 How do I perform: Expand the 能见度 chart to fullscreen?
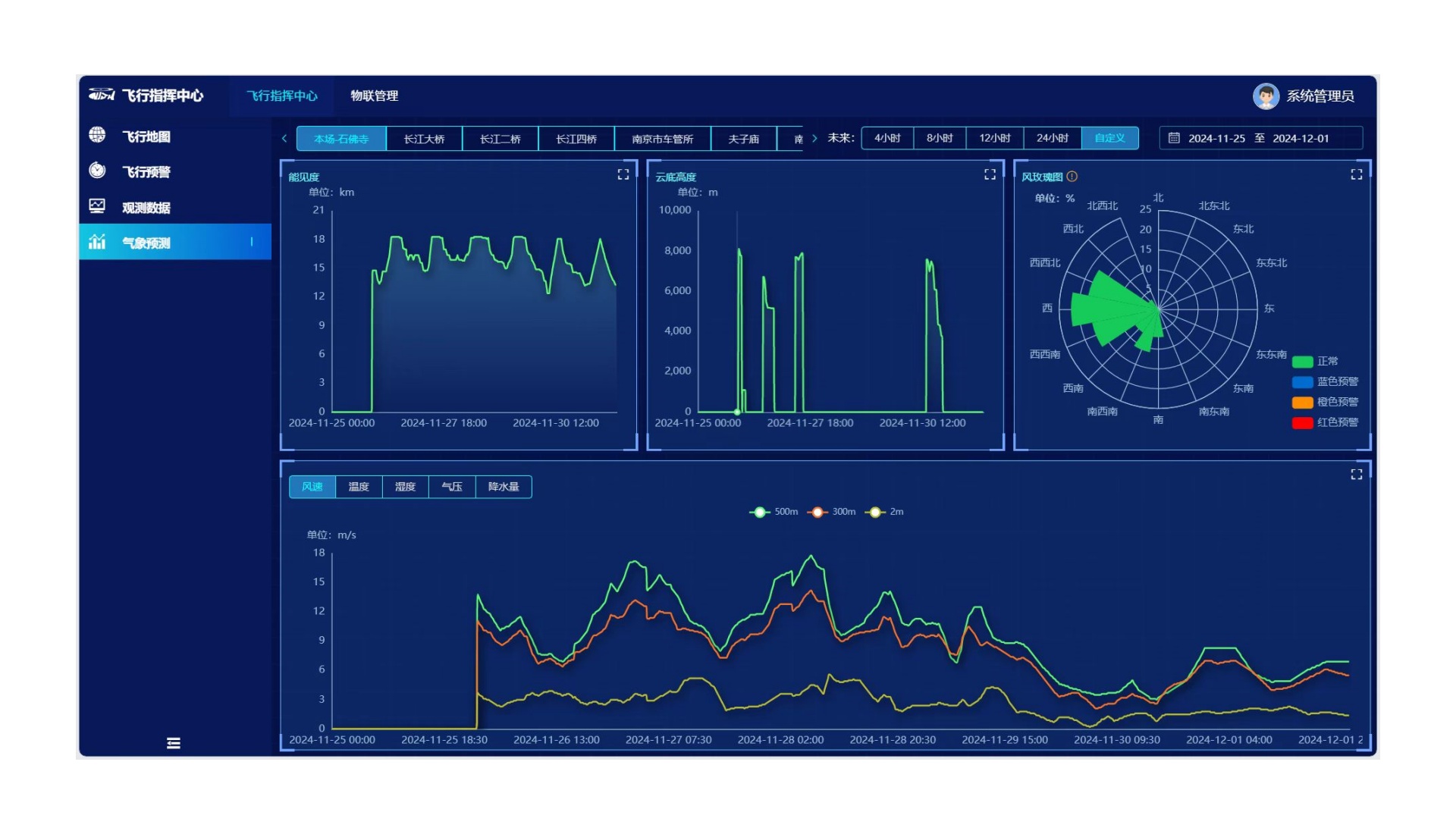(x=623, y=174)
